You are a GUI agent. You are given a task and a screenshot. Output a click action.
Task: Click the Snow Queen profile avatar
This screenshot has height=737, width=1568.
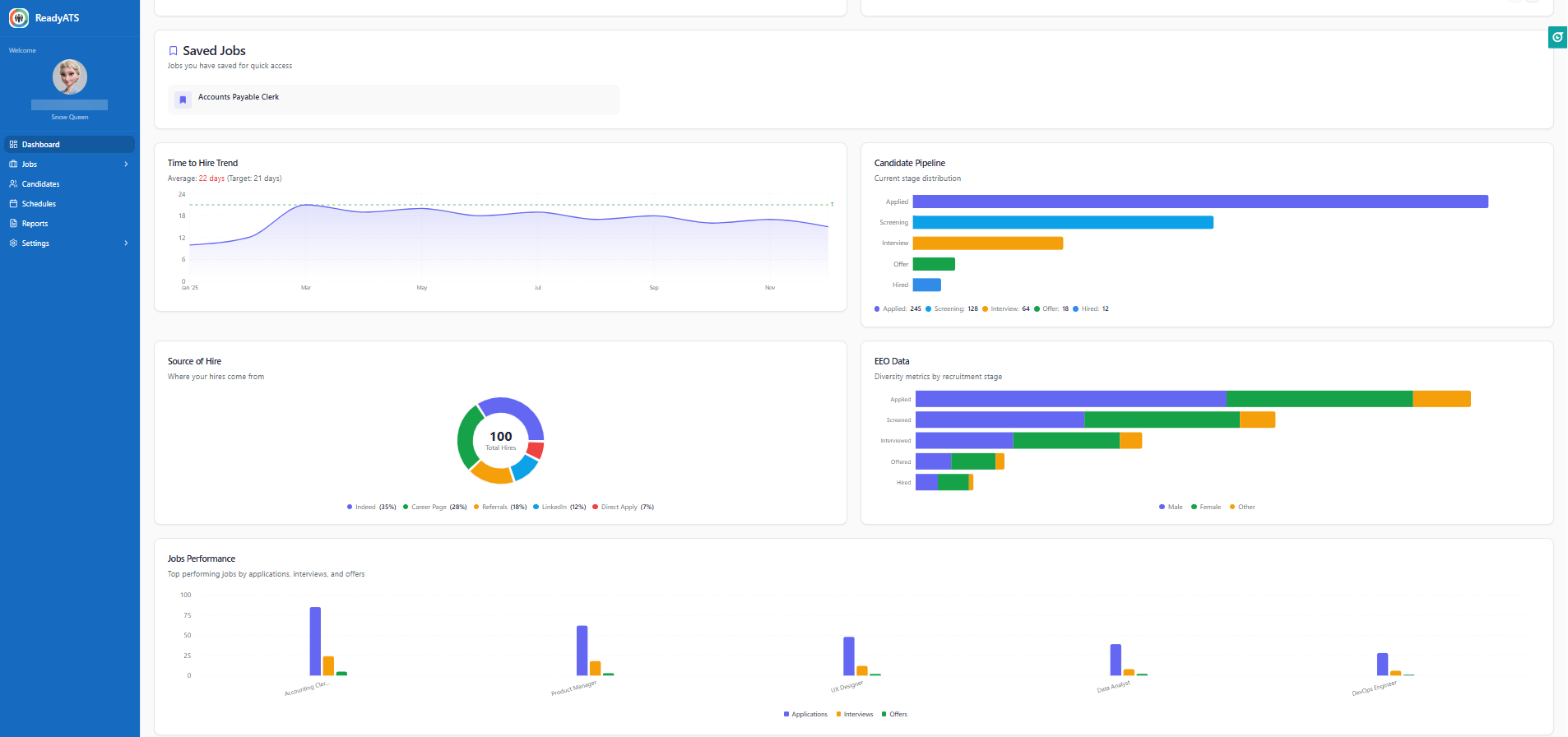[70, 77]
